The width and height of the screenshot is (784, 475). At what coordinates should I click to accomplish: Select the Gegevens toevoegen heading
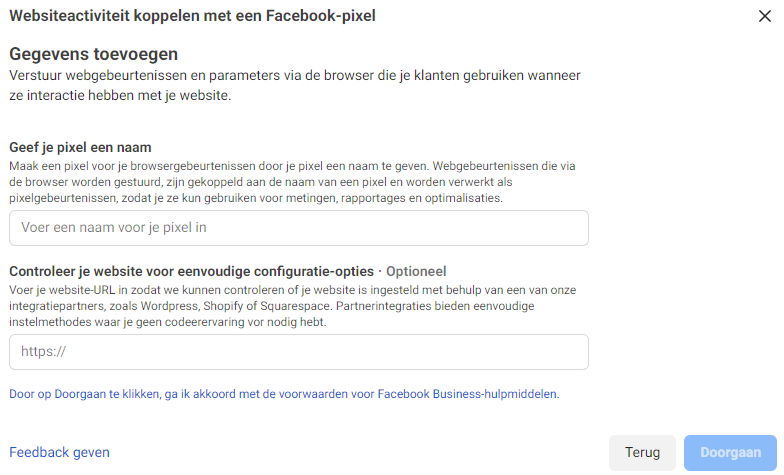(99, 54)
